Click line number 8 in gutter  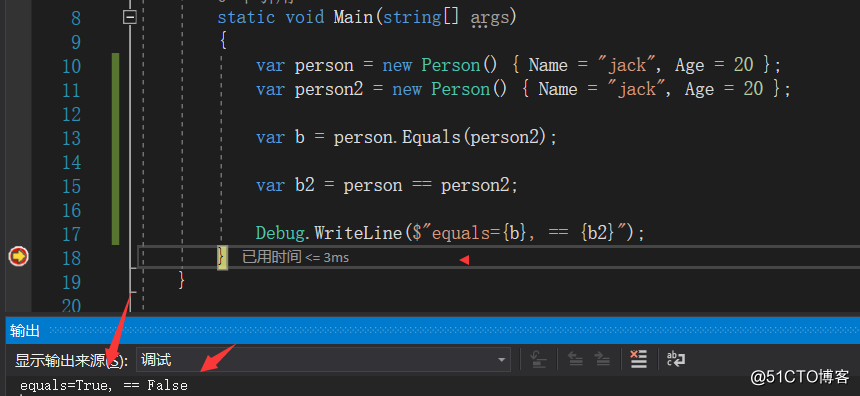[x=76, y=19]
